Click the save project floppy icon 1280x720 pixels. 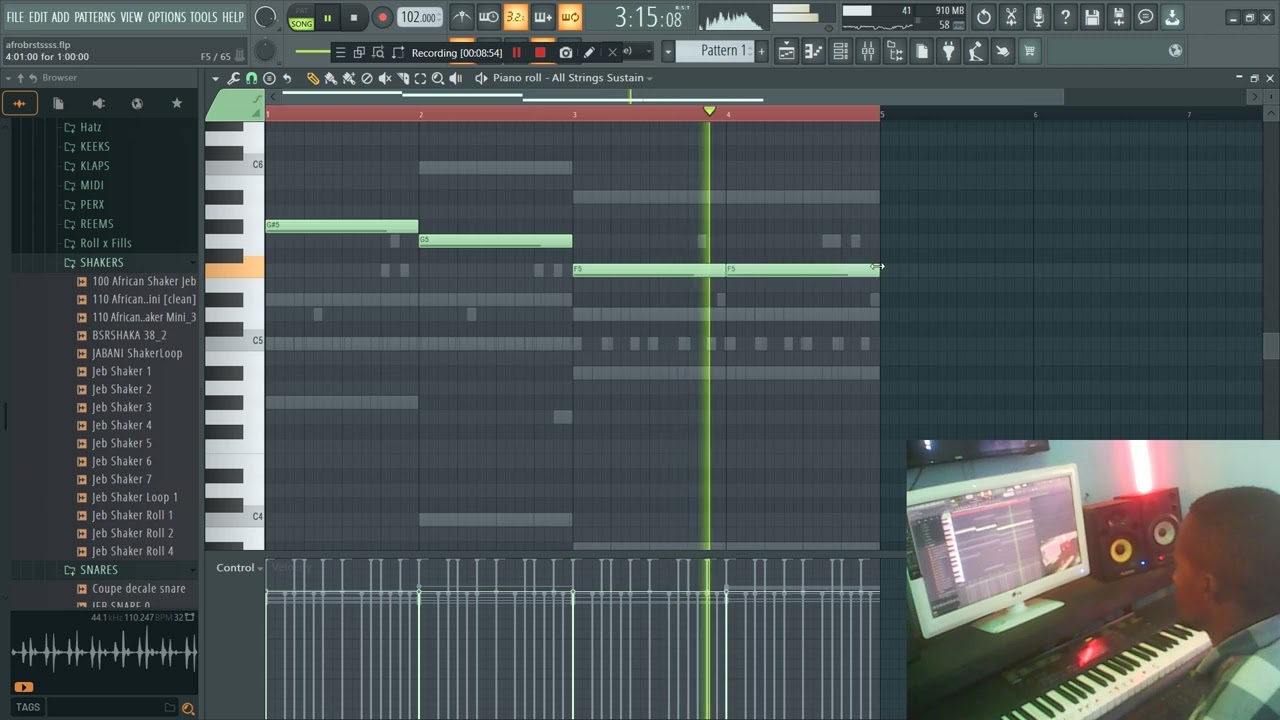(1092, 17)
